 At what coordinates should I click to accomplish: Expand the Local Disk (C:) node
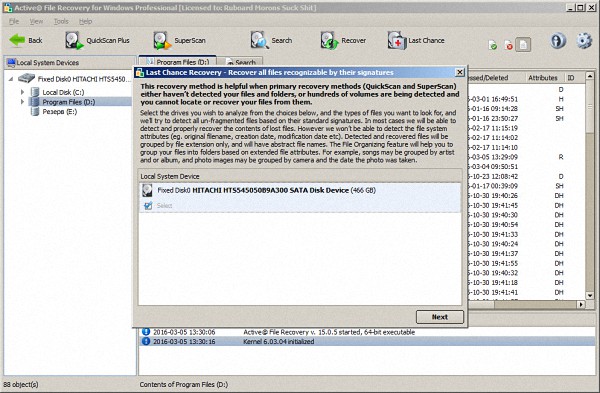point(22,92)
